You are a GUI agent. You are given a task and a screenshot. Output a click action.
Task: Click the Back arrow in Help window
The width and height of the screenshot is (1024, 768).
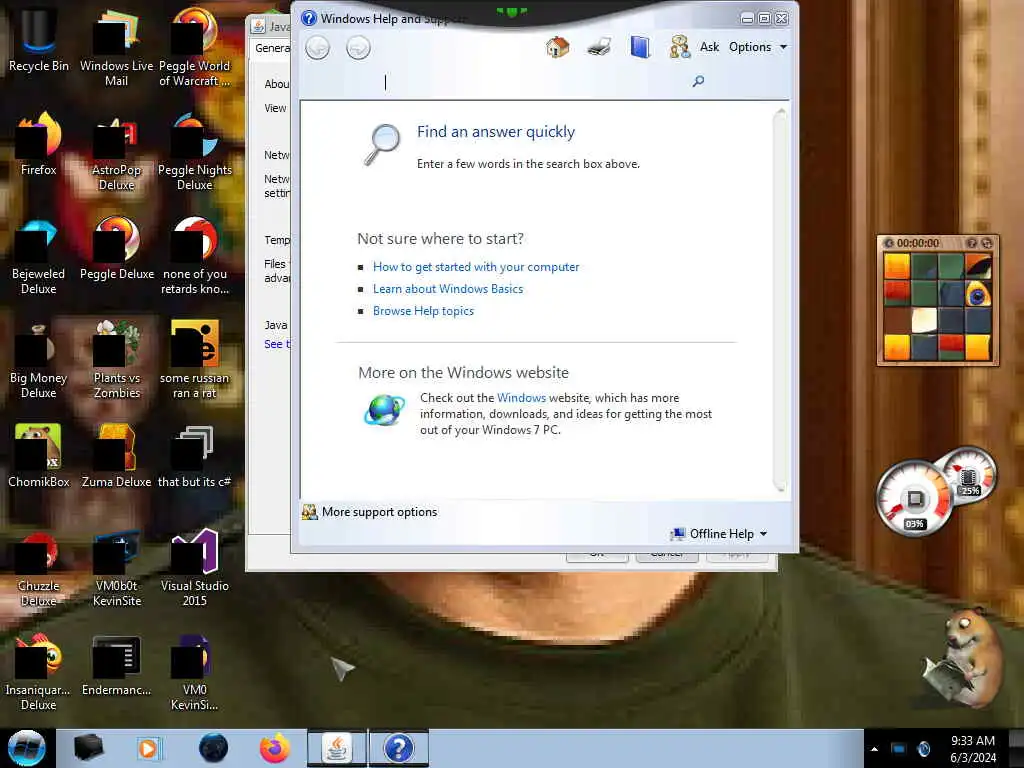(318, 48)
